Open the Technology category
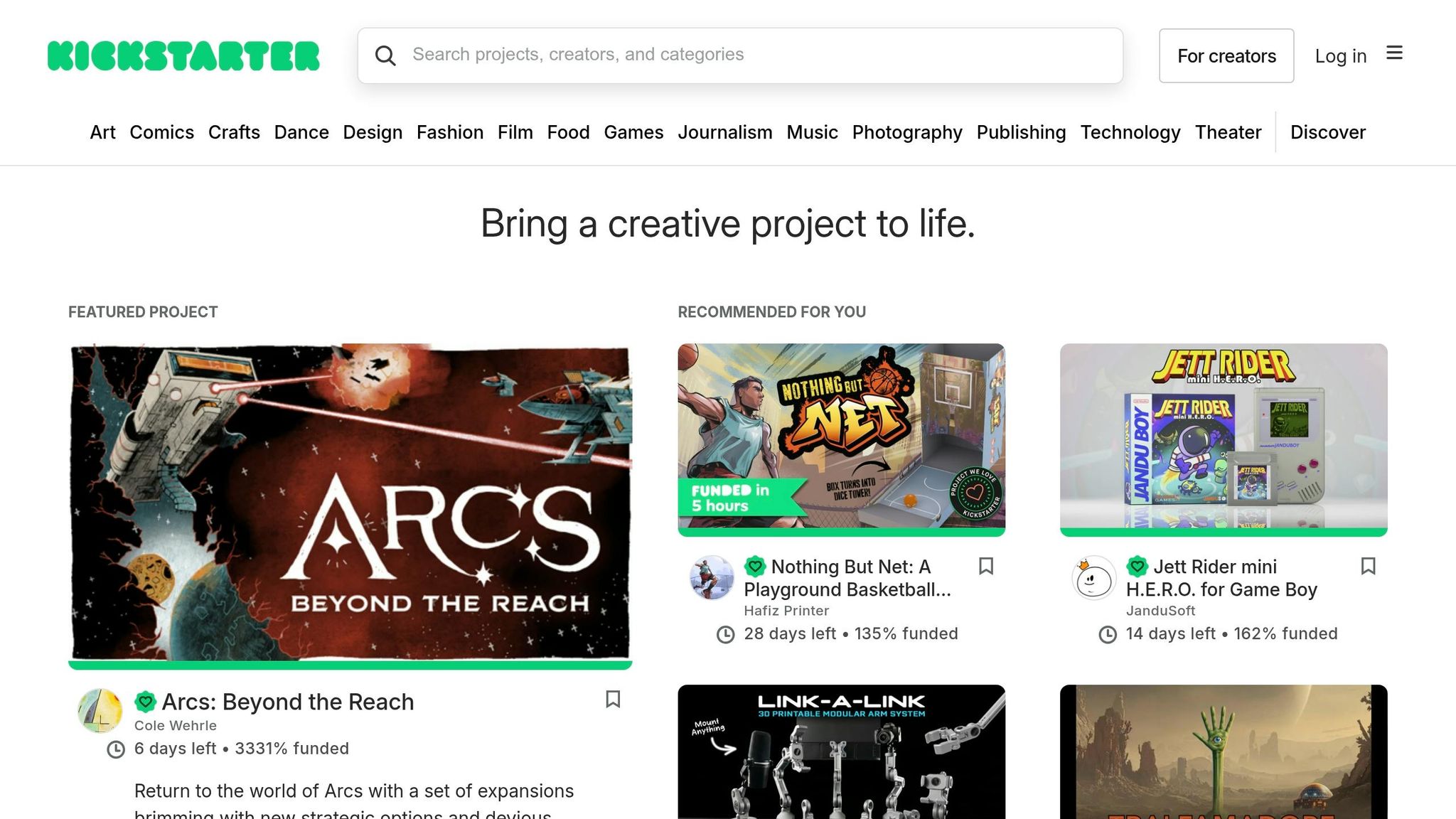 1130,132
